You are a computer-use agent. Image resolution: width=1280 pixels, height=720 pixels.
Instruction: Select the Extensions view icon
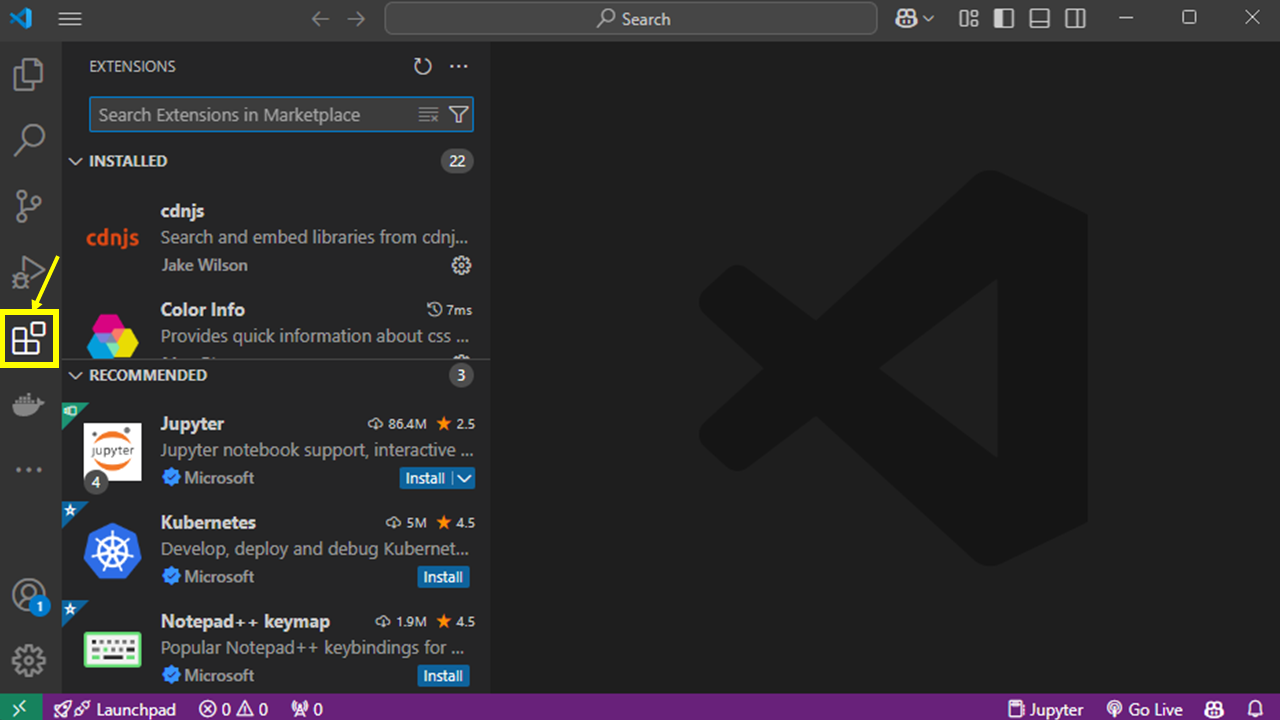pos(28,338)
